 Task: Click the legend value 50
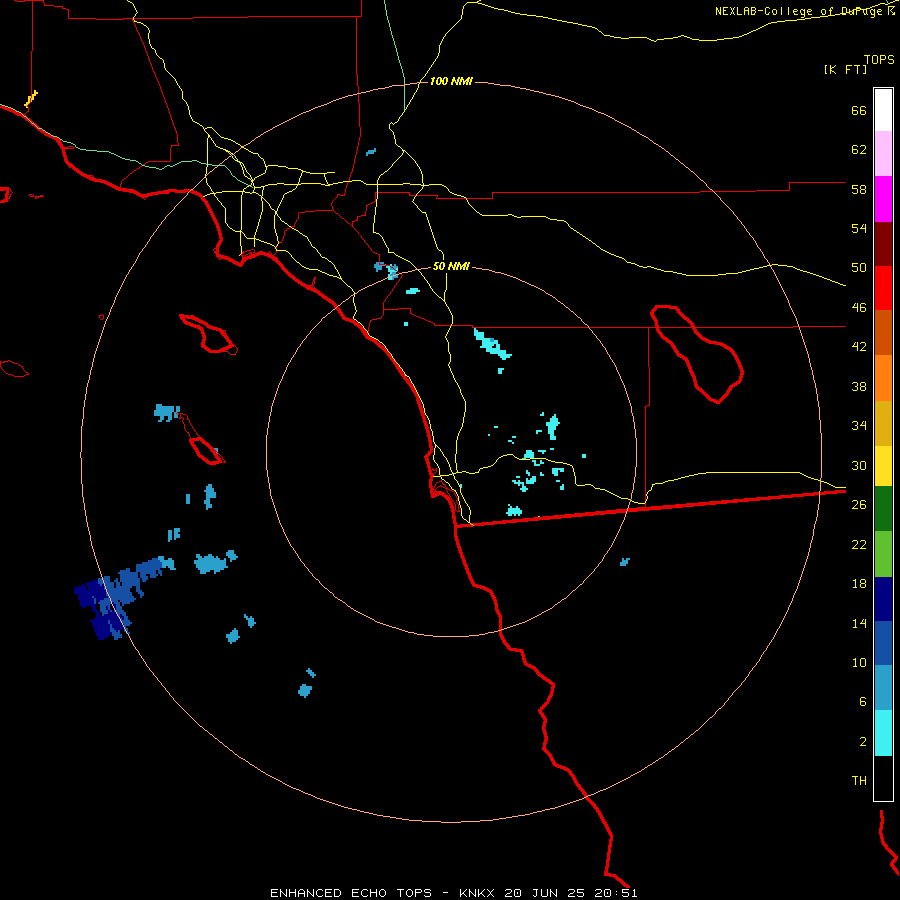(x=859, y=268)
